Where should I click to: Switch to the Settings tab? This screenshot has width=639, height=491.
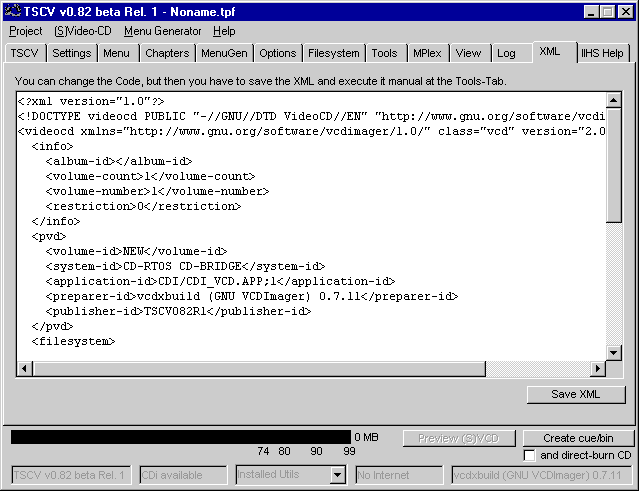pyautogui.click(x=72, y=53)
